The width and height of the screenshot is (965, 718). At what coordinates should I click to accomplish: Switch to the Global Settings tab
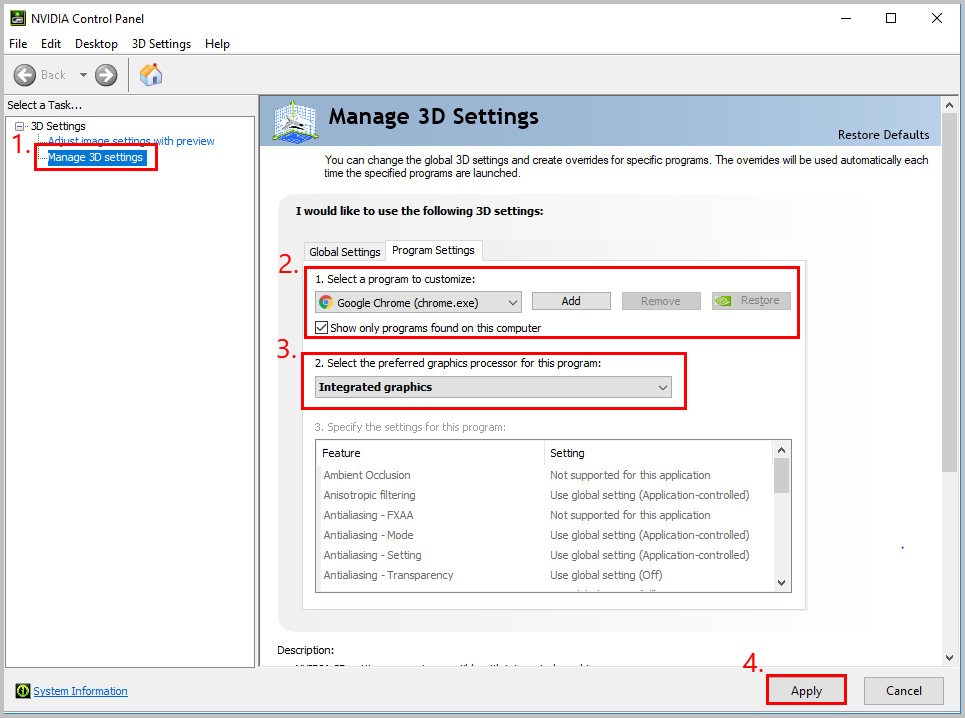pos(345,252)
